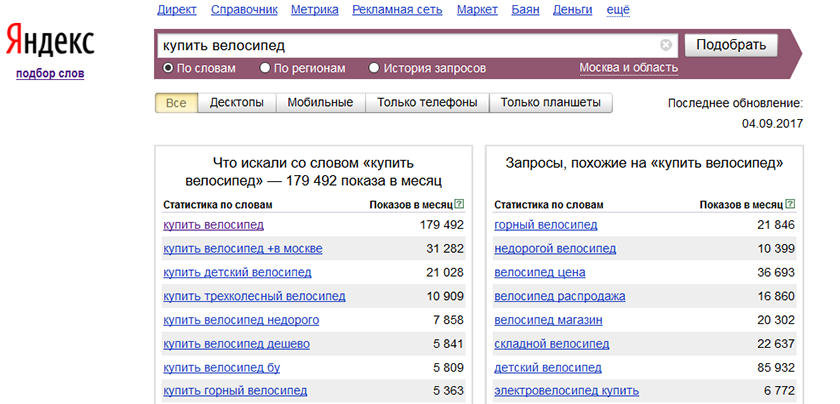
Task: Click the 04.09.2017 last update date
Action: point(772,124)
